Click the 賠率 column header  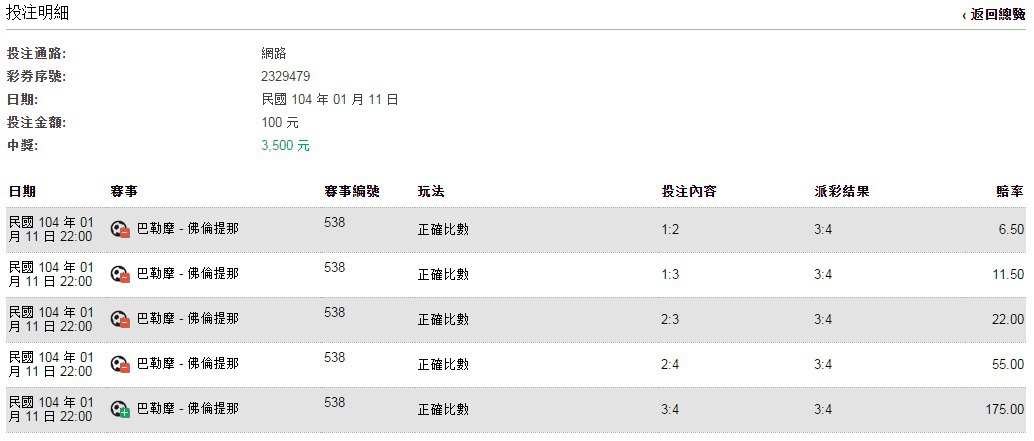(x=1010, y=191)
